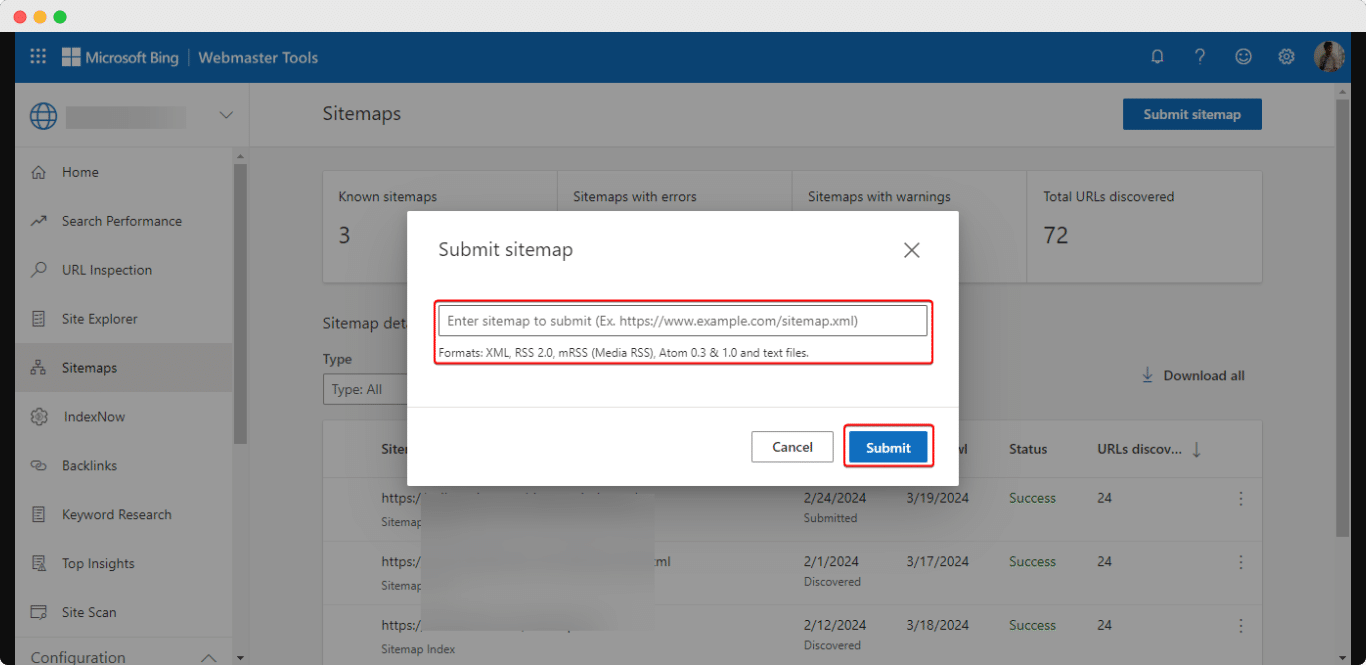Open the Type: All filter dropdown
The width and height of the screenshot is (1366, 665).
pyautogui.click(x=365, y=389)
